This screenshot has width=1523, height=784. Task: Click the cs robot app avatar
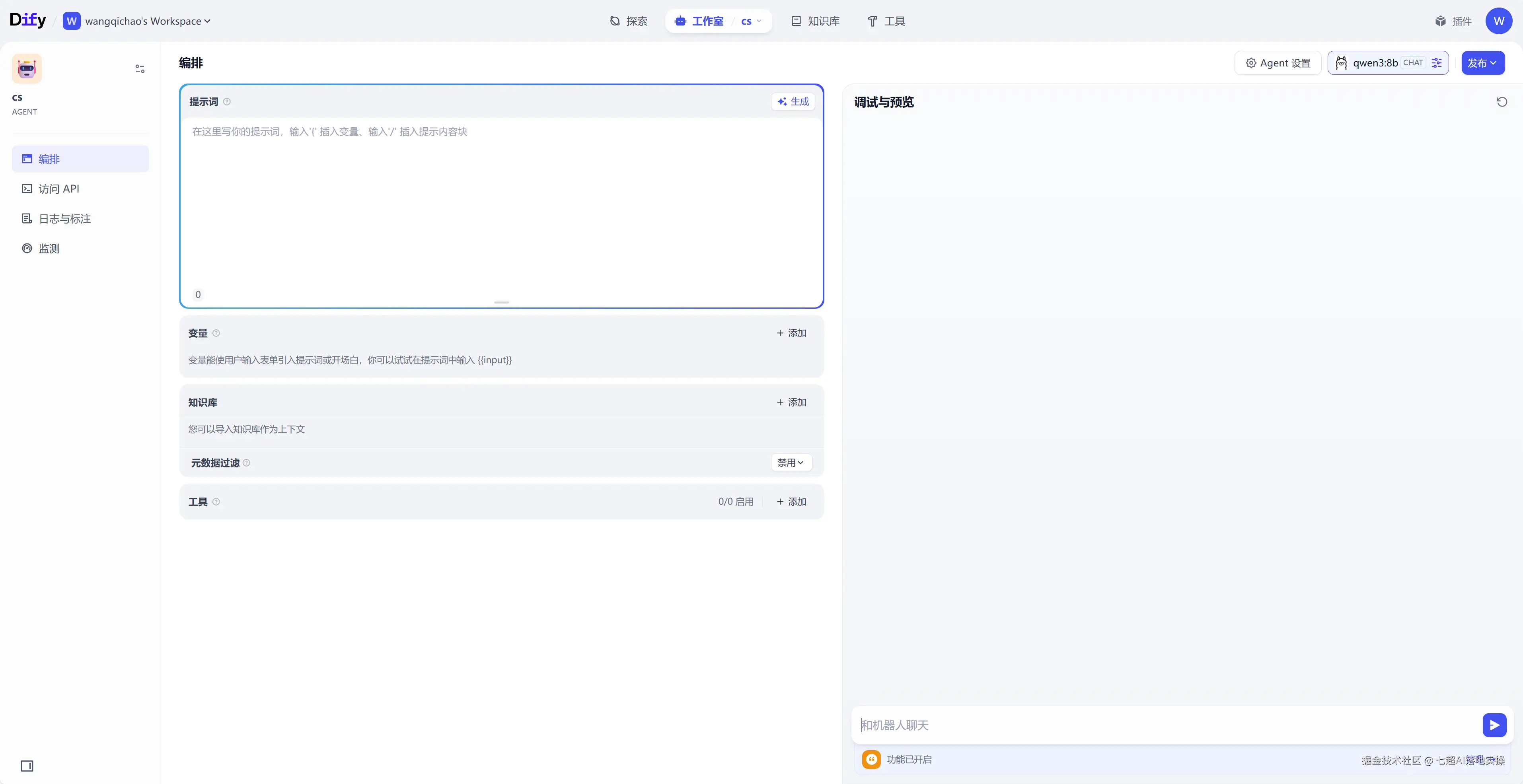27,68
